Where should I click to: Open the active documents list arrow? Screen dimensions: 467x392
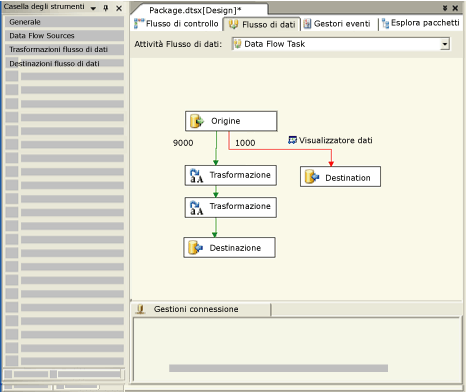tap(445, 8)
